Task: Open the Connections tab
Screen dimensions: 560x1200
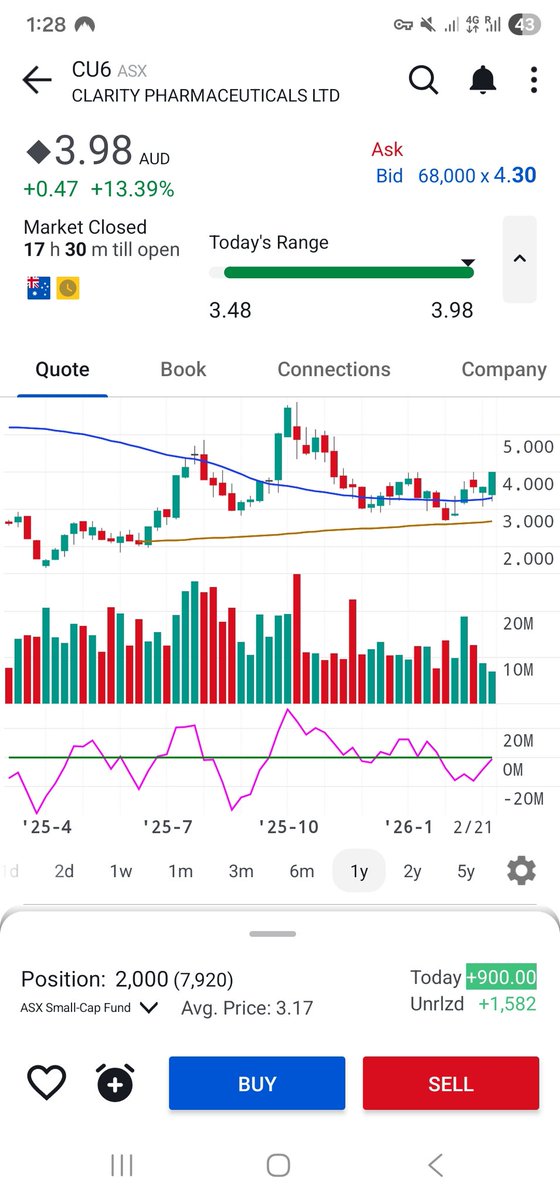Action: point(334,369)
